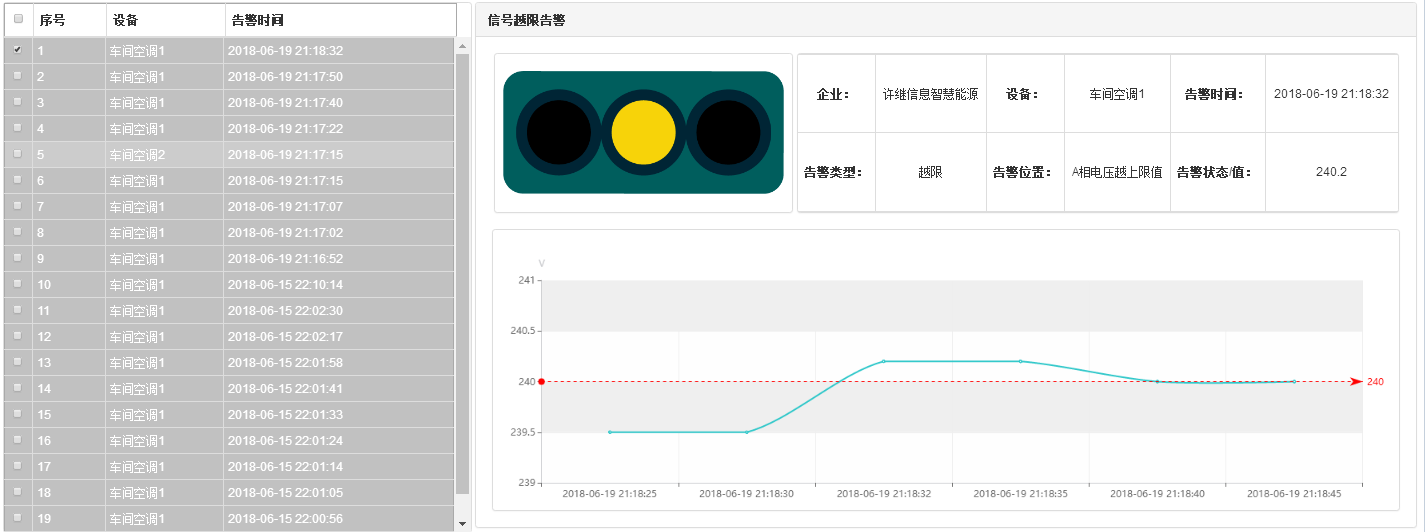The width and height of the screenshot is (1425, 532).
Task: Click the red arrow at threshold line end
Action: [x=1355, y=381]
